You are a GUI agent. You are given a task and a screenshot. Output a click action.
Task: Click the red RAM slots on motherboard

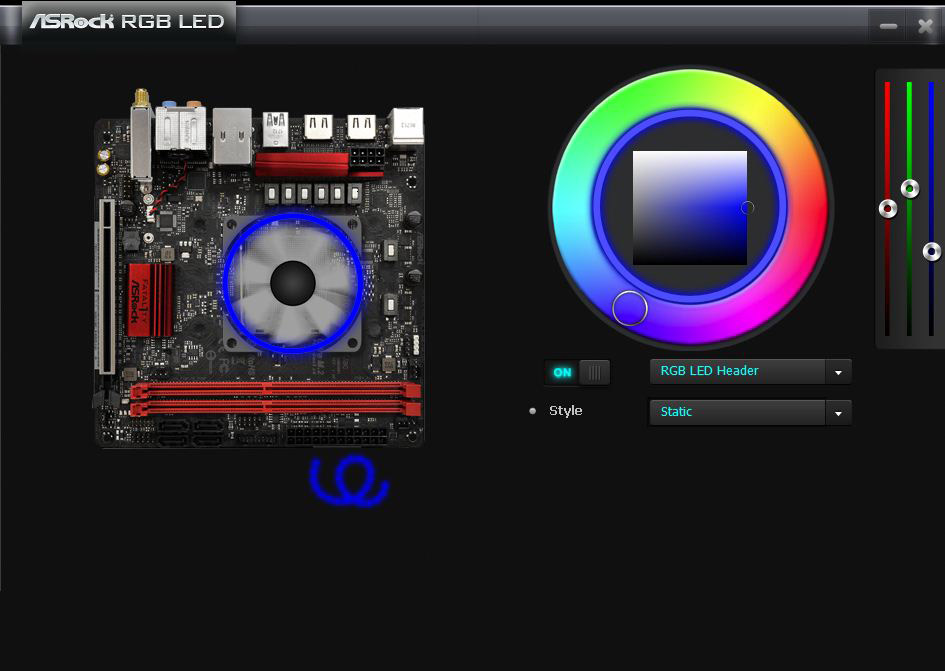pos(275,399)
